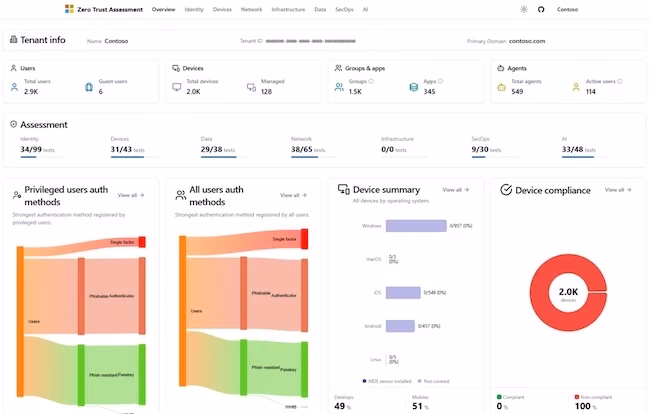Click the Android bar in Device summary

[400, 326]
